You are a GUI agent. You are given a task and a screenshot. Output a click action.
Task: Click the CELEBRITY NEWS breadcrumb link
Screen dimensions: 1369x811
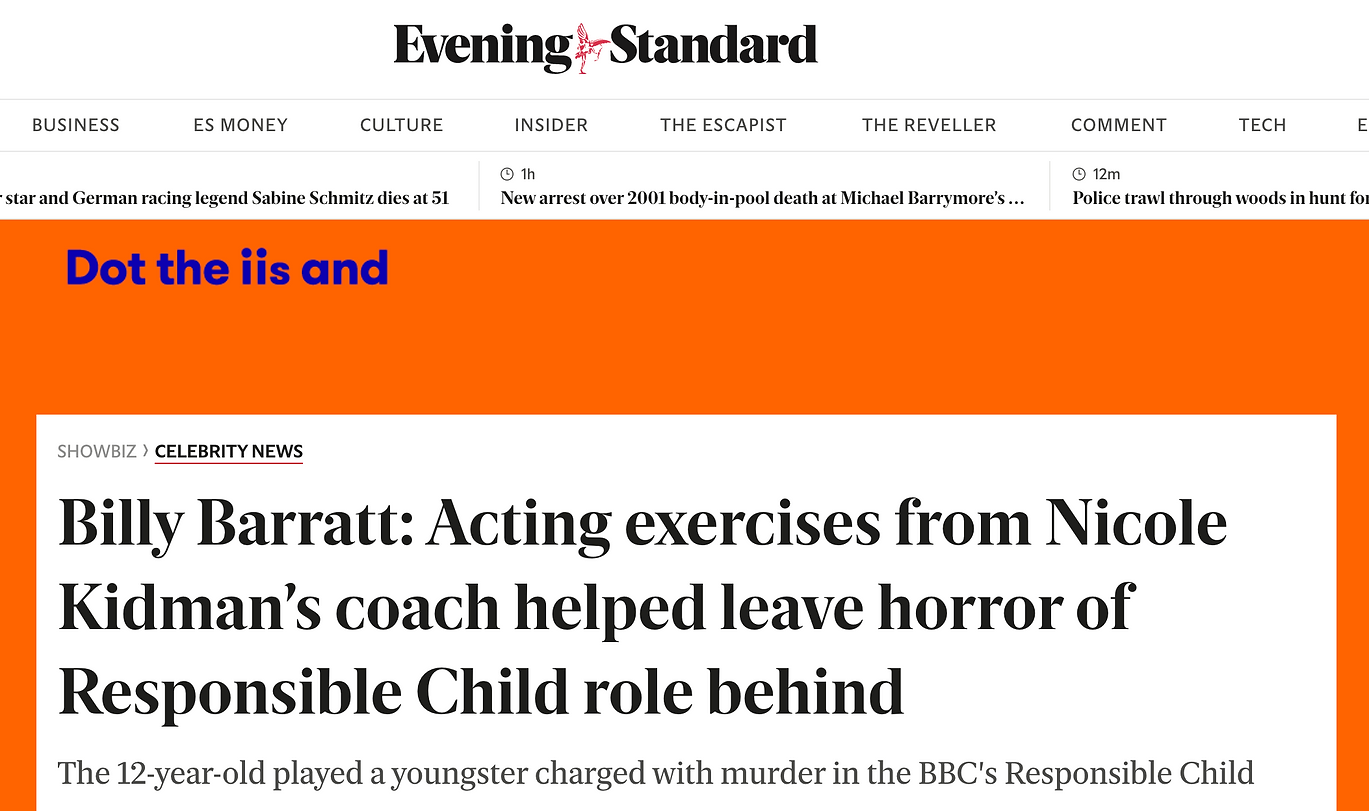coord(229,452)
